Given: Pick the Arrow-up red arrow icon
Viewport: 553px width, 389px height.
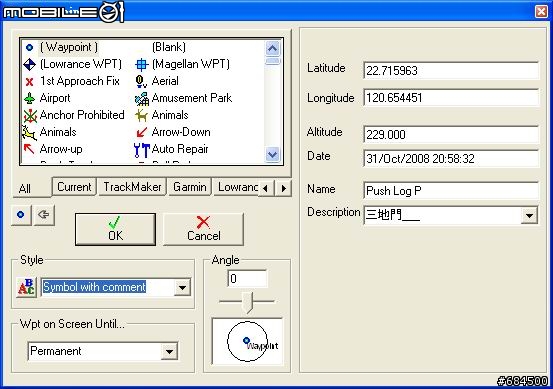Looking at the screenshot, I should 29,149.
